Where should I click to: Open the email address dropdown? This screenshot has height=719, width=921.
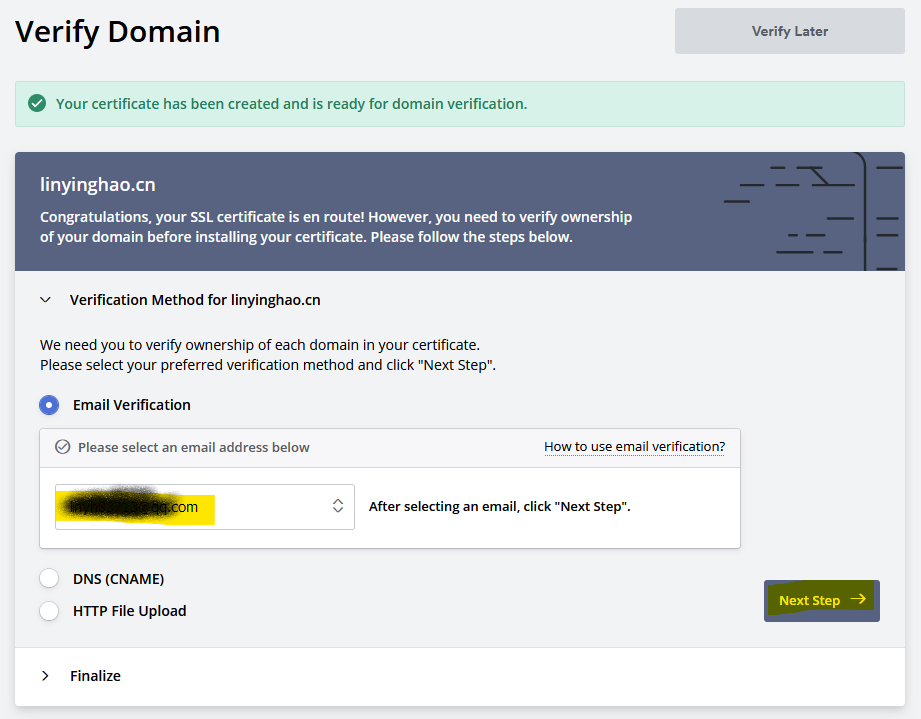[x=204, y=507]
